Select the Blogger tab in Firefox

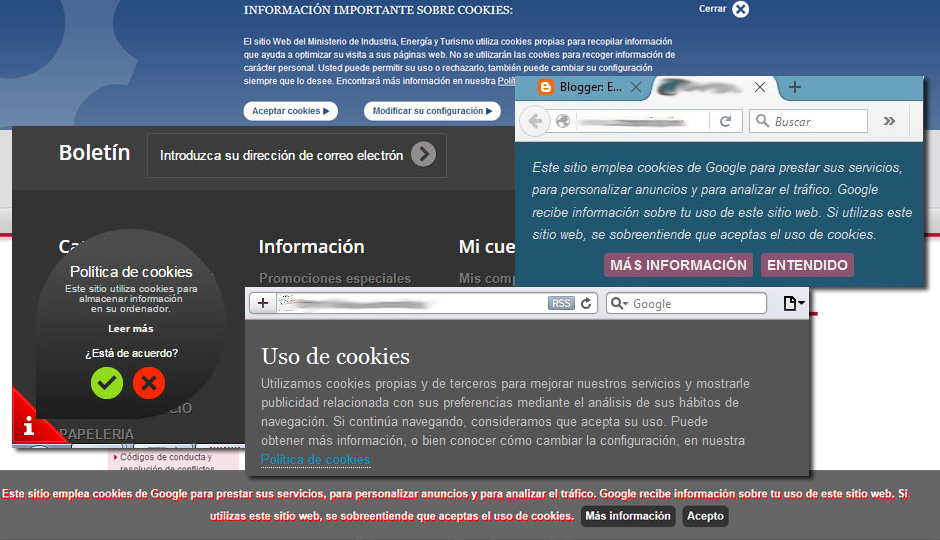tap(590, 88)
